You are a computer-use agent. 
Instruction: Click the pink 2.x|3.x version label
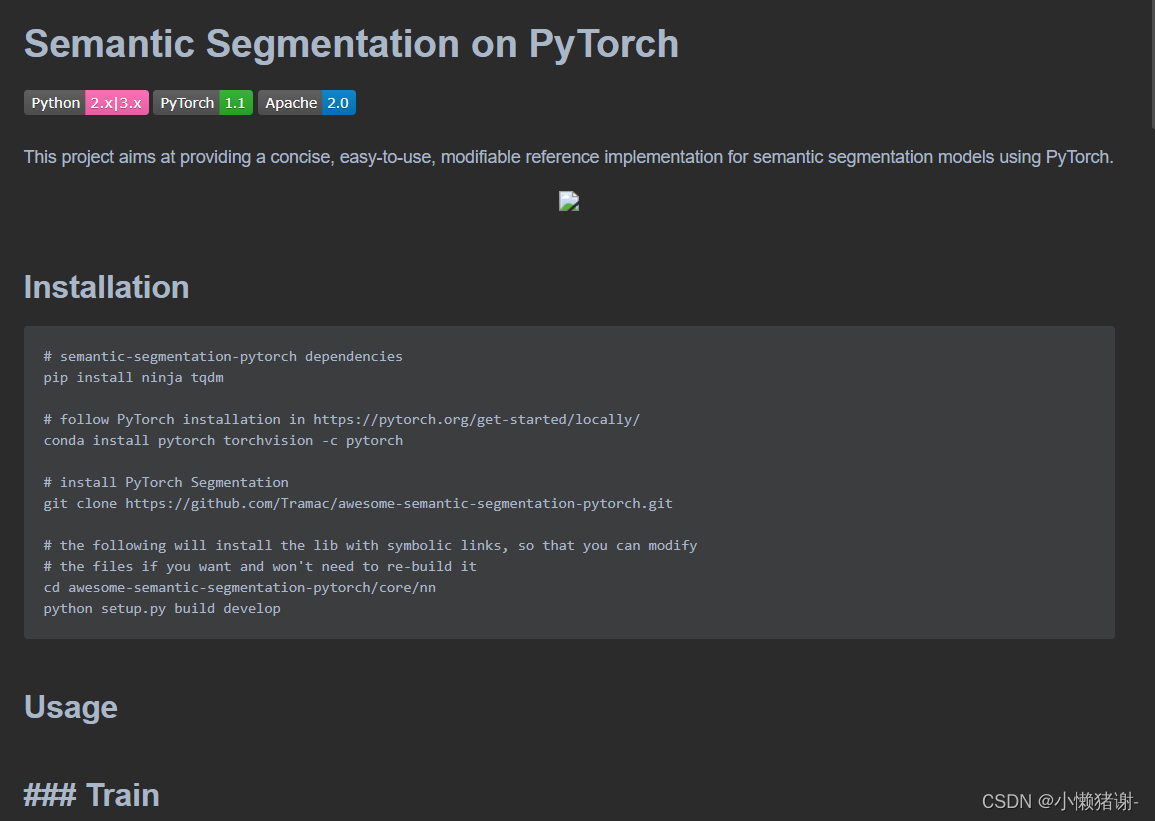(x=117, y=102)
